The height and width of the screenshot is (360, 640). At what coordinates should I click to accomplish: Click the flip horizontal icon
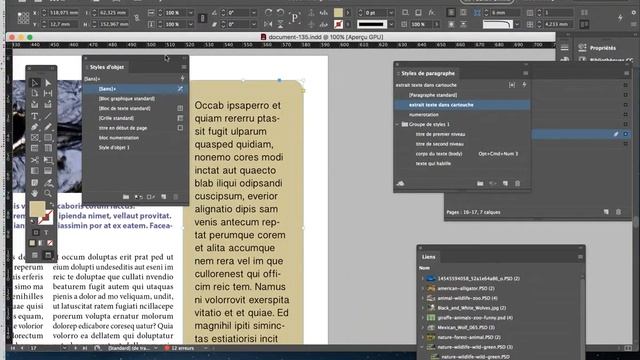[268, 24]
